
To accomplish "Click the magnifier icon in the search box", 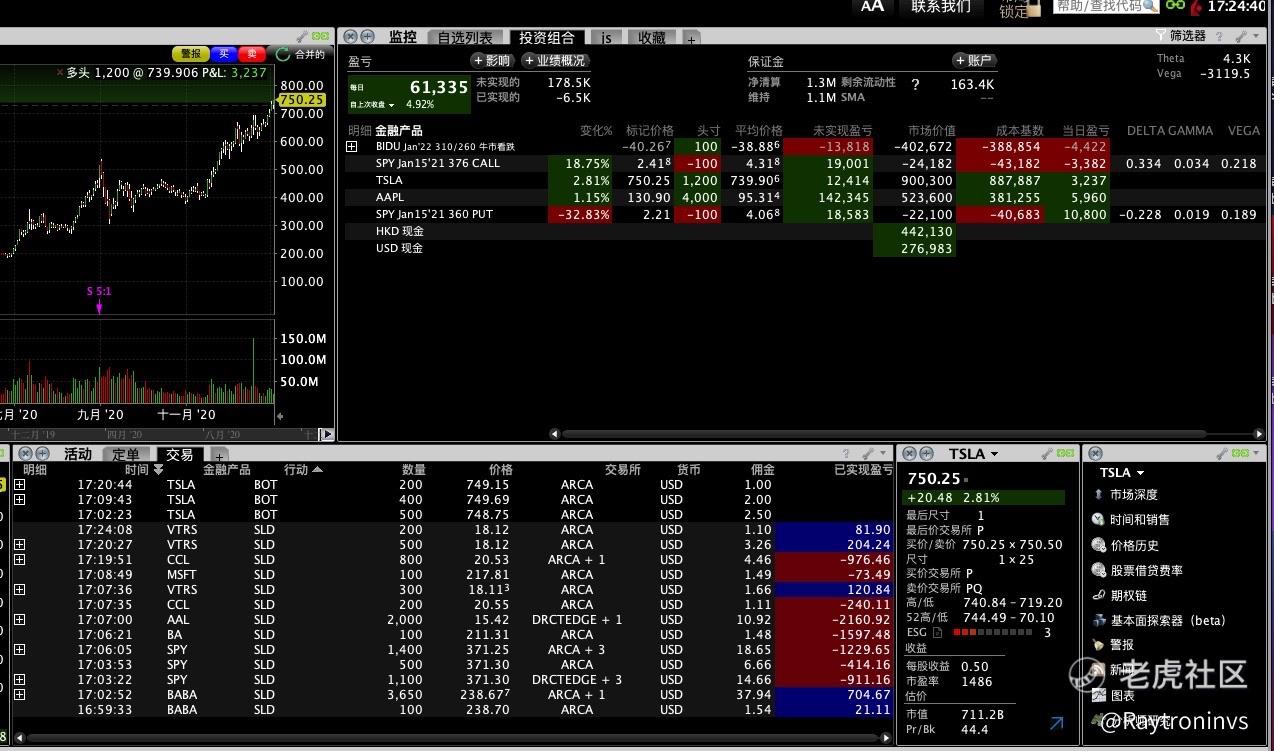I will click(1148, 6).
